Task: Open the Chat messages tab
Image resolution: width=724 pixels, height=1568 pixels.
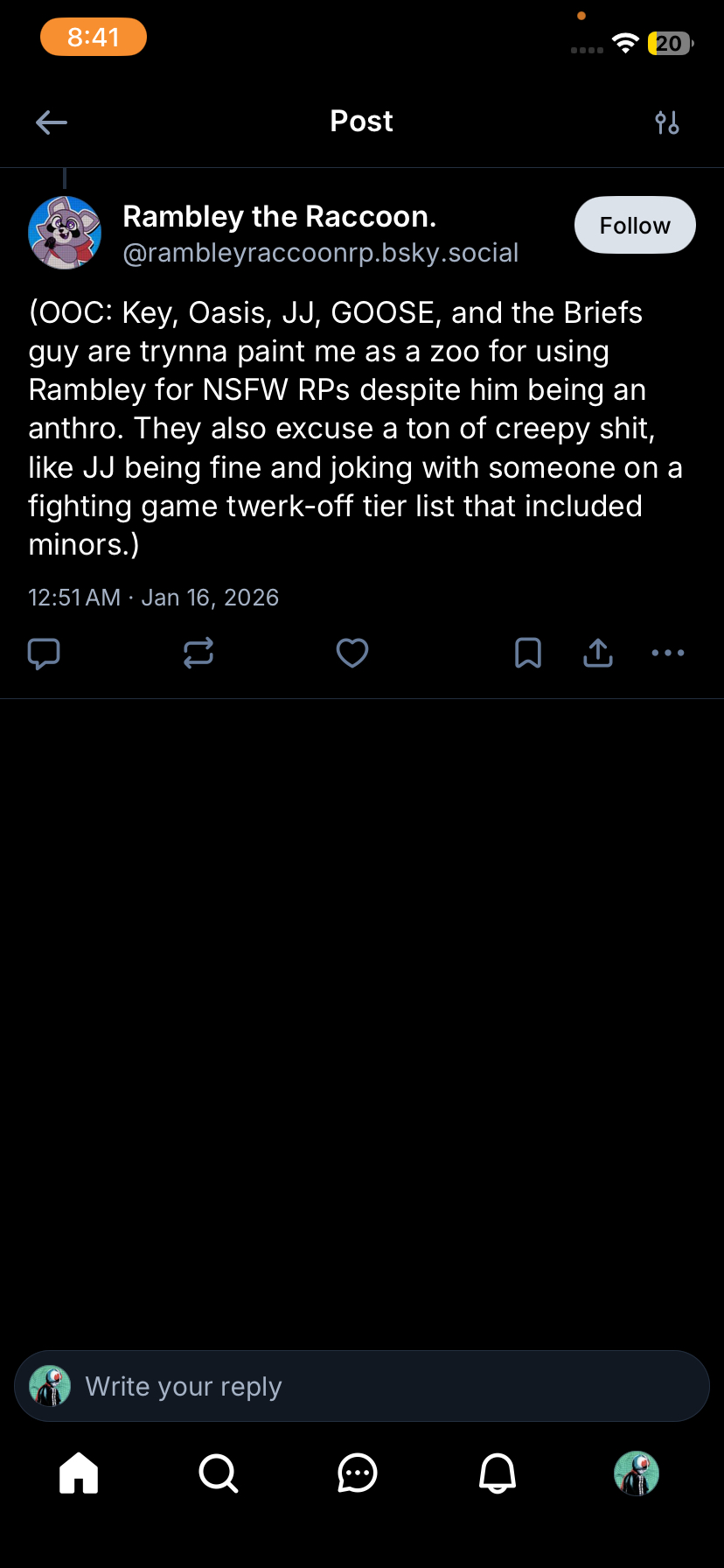Action: click(x=358, y=1473)
